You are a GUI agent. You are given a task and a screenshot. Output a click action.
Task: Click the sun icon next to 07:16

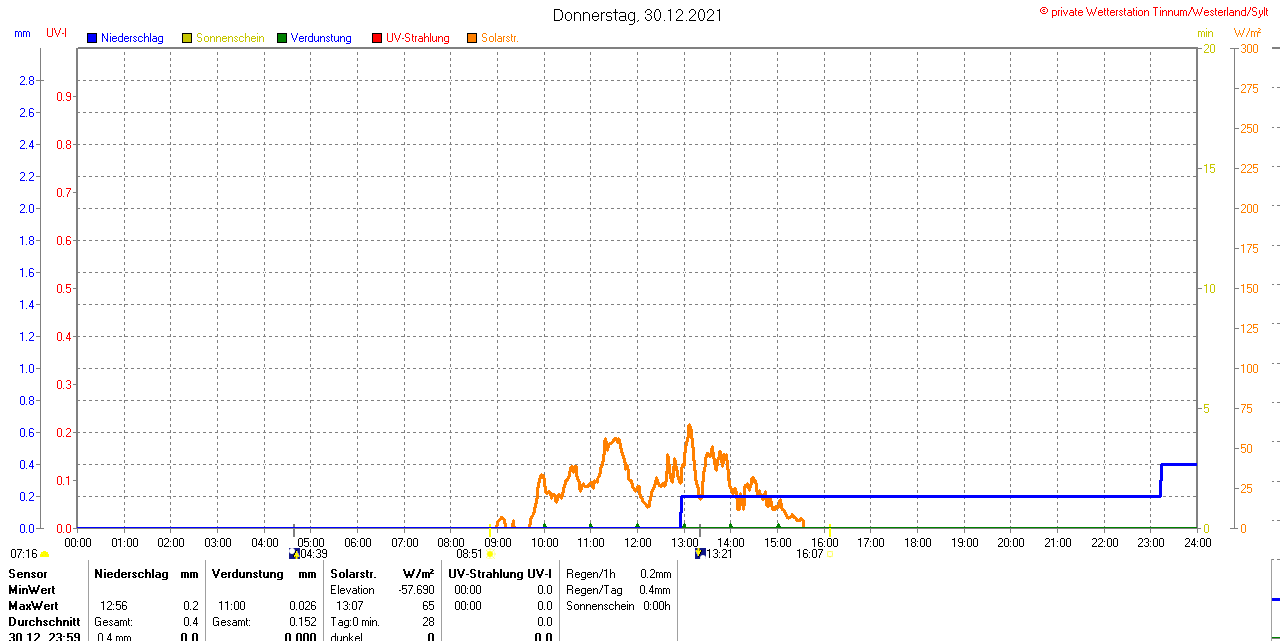click(x=44, y=553)
